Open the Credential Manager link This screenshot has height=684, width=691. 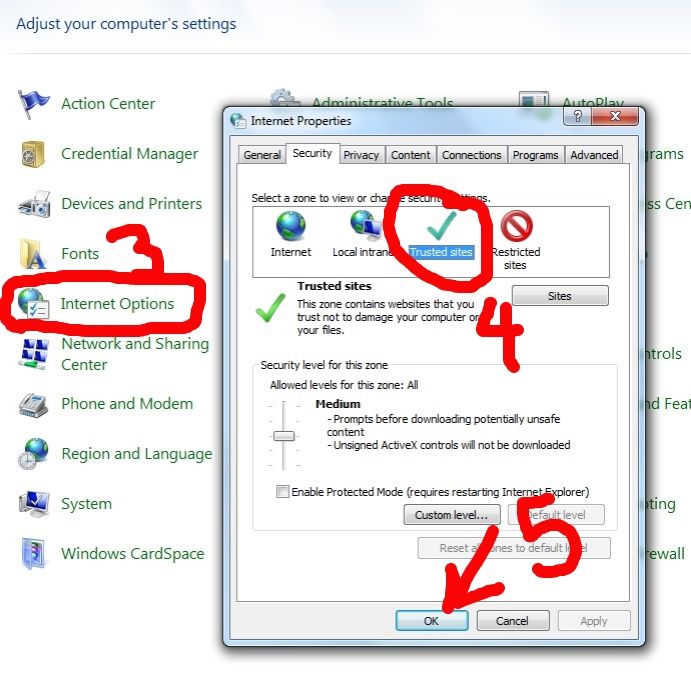[130, 154]
